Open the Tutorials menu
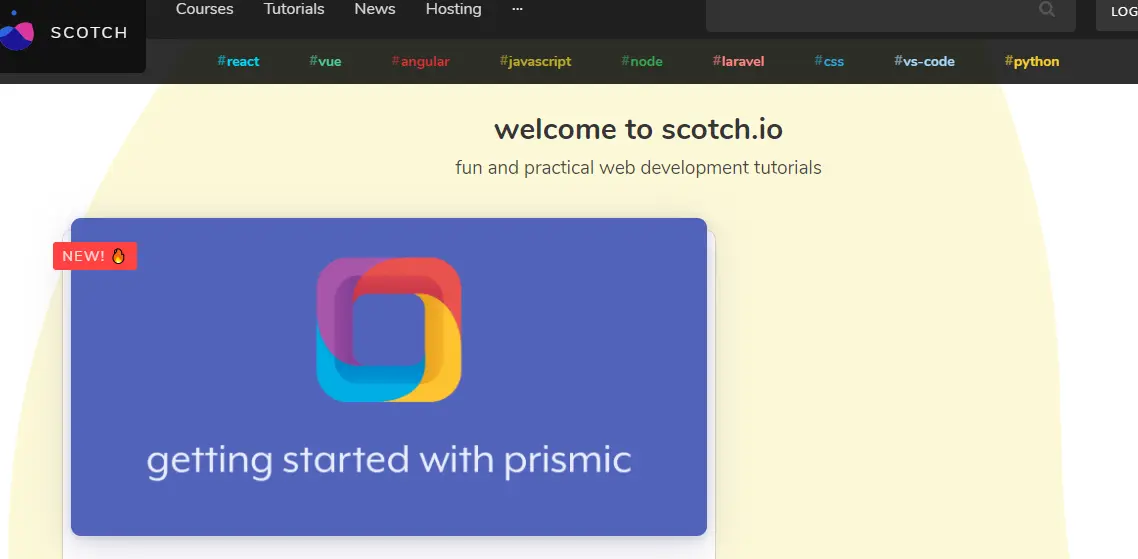The height and width of the screenshot is (559, 1138). click(294, 9)
